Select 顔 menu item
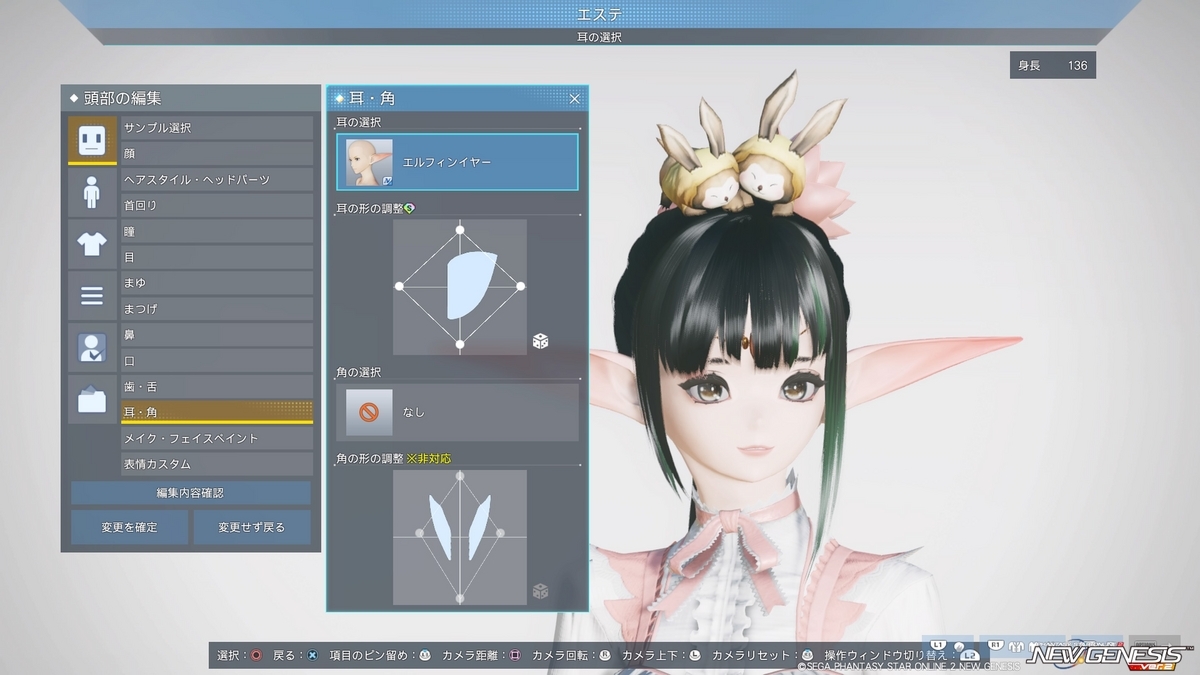 coord(217,153)
